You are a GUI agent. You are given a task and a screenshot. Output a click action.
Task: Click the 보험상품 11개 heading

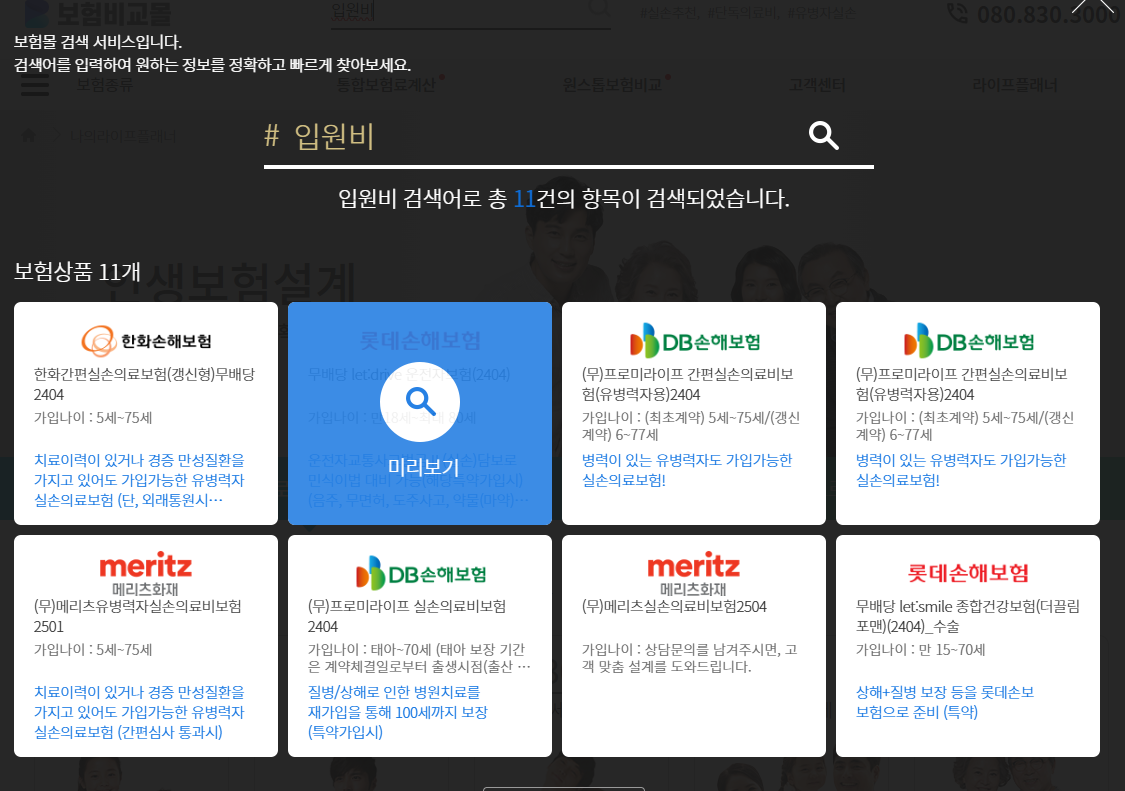coord(77,272)
